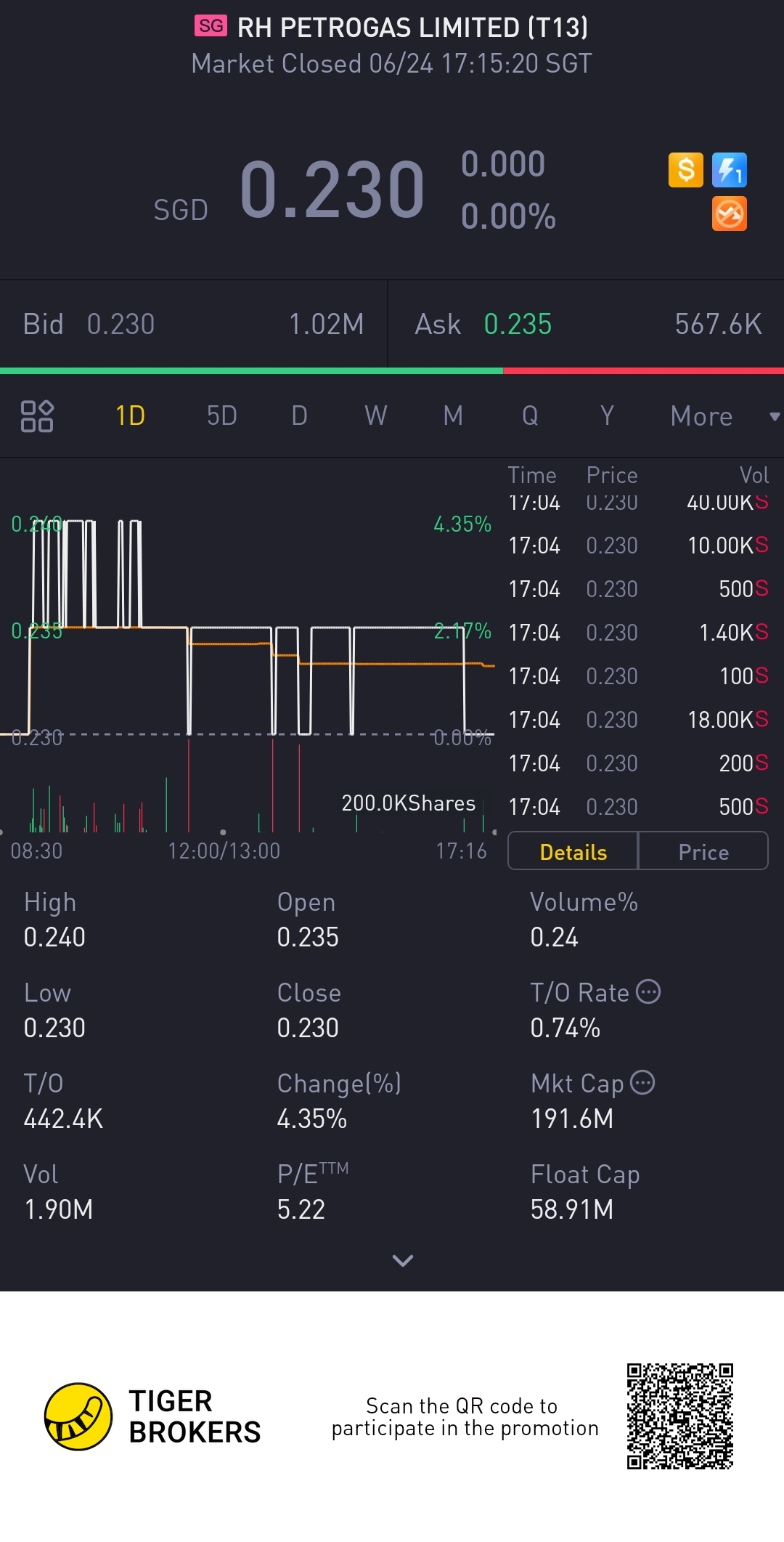This screenshot has width=784, height=1542.
Task: Tap the yellow dollar sign icon
Action: pyautogui.click(x=685, y=171)
